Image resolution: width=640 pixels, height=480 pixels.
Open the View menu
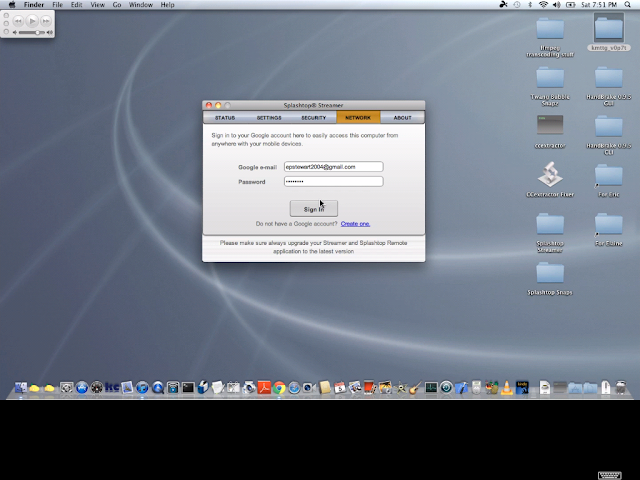coord(97,5)
